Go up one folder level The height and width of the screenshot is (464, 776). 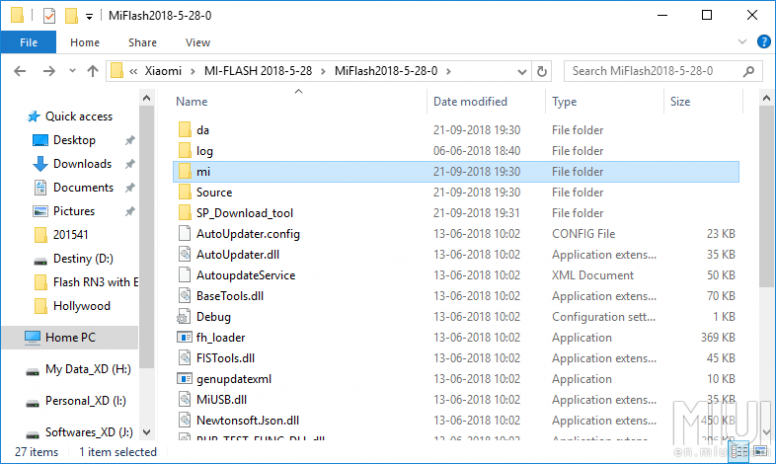click(93, 71)
